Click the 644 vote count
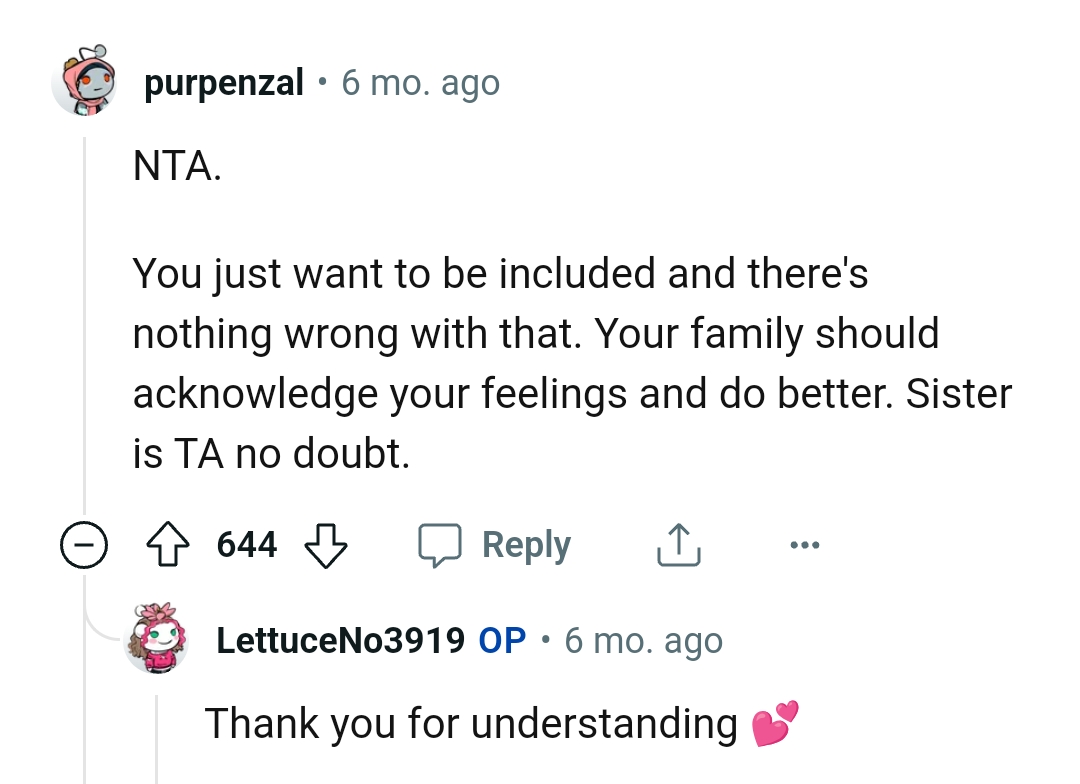This screenshot has width=1080, height=784. 249,544
